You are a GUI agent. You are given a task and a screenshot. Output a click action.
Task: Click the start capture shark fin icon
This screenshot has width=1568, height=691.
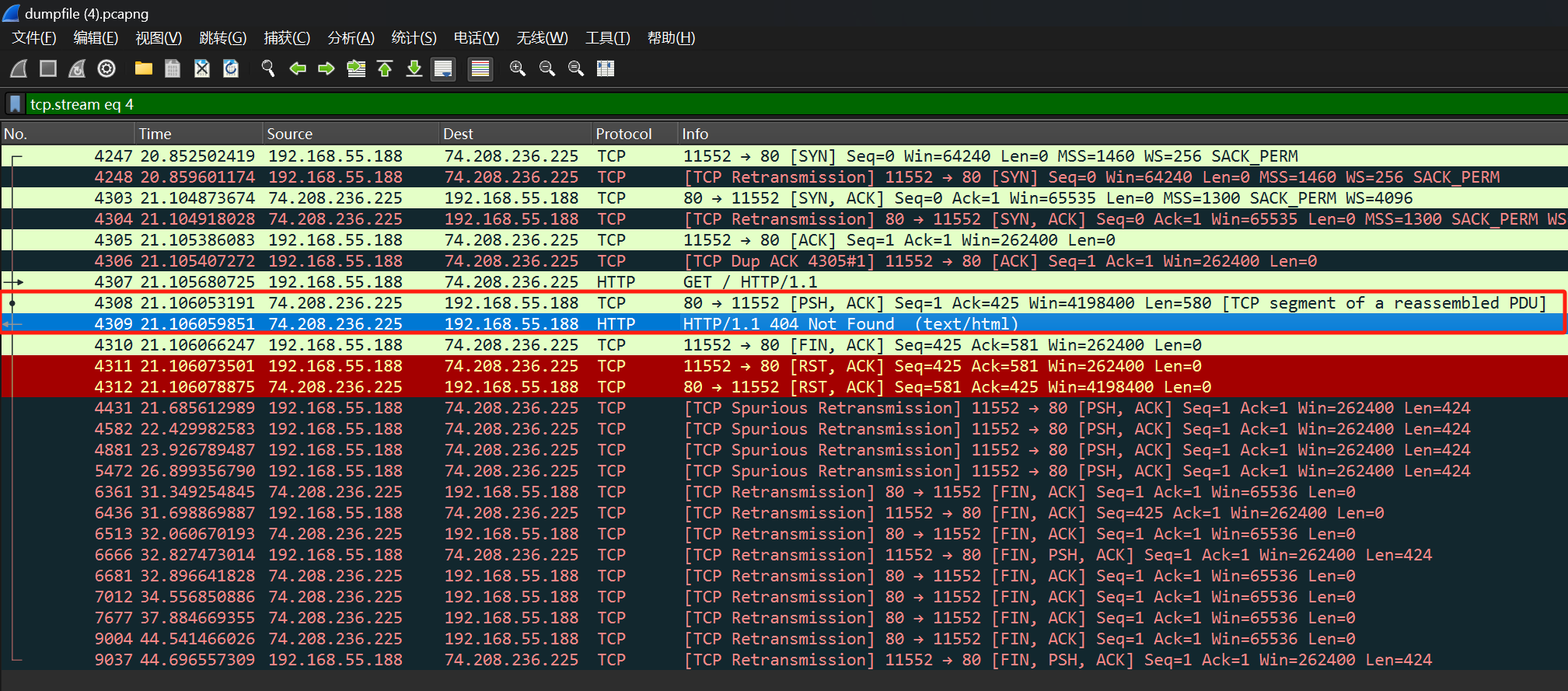click(x=19, y=69)
